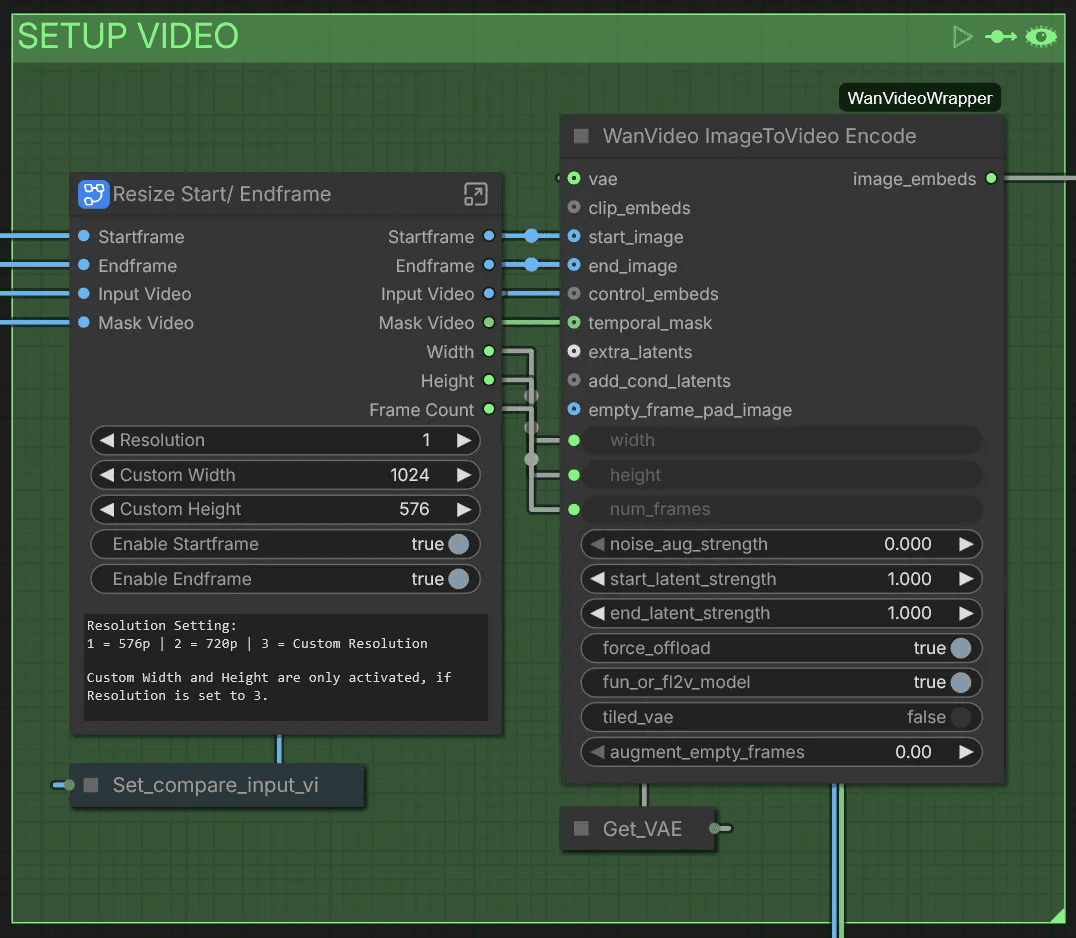Click the control_embeds input port

click(x=574, y=294)
